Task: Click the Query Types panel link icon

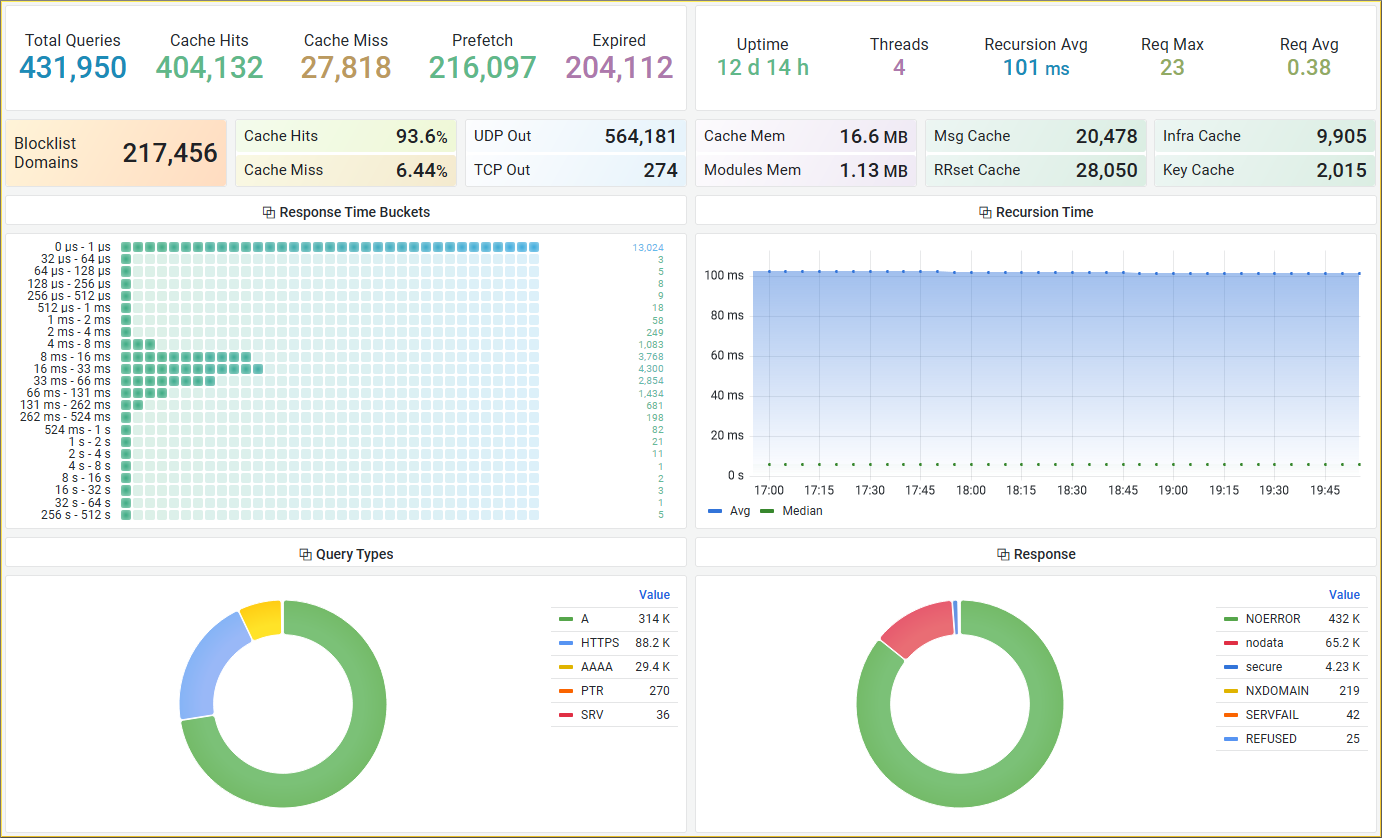Action: (305, 554)
